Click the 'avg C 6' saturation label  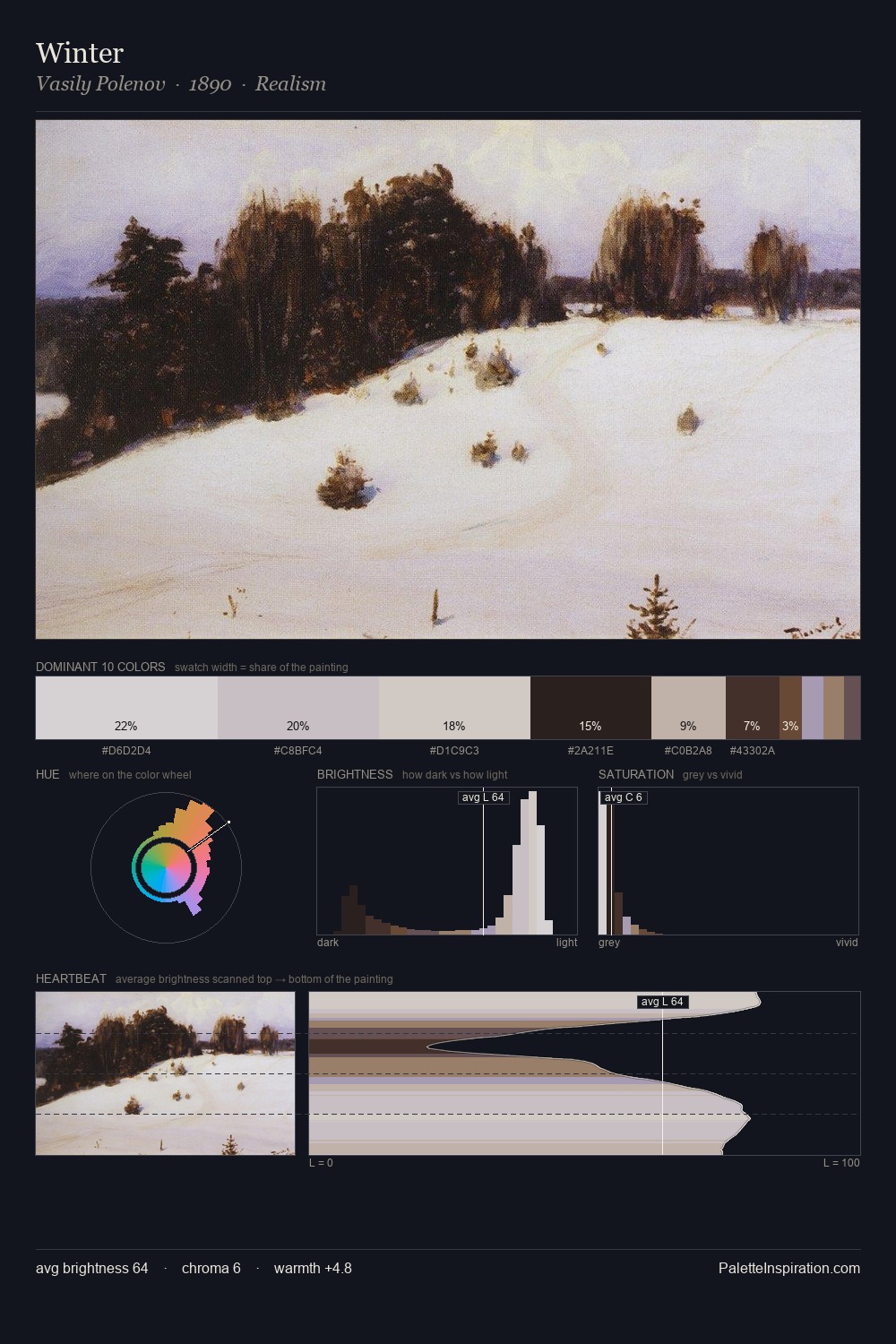point(624,797)
